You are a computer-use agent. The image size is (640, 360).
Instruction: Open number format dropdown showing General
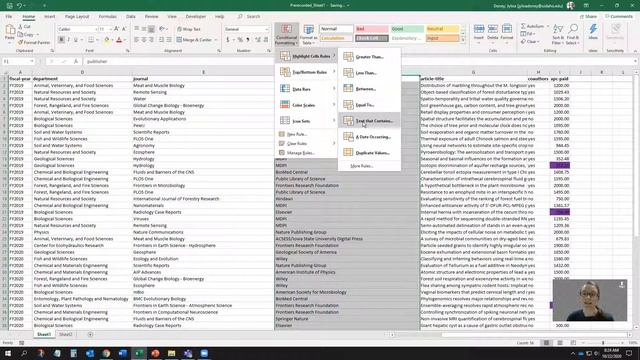[x=267, y=29]
